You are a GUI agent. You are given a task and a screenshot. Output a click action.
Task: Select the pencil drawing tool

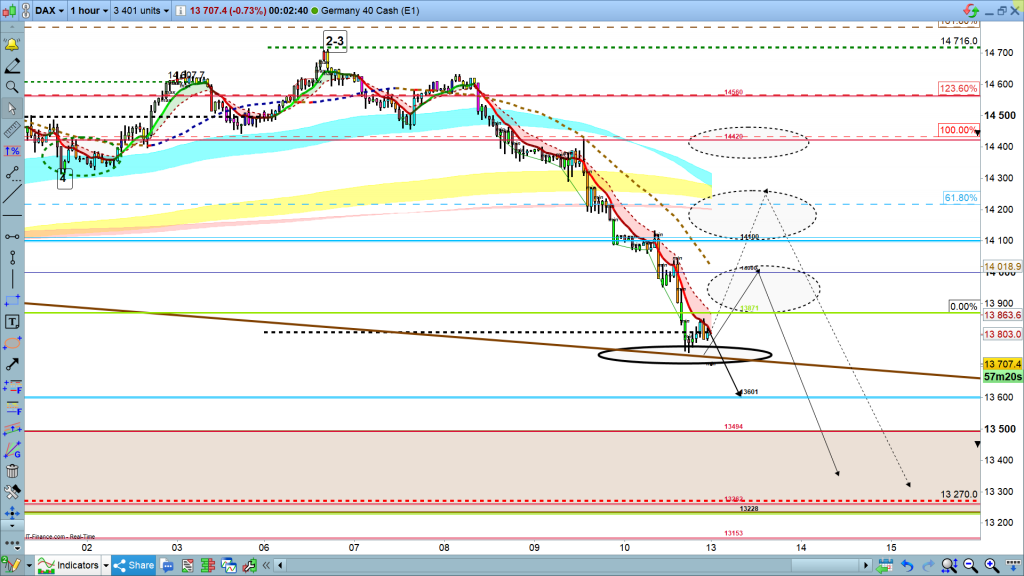pos(12,67)
